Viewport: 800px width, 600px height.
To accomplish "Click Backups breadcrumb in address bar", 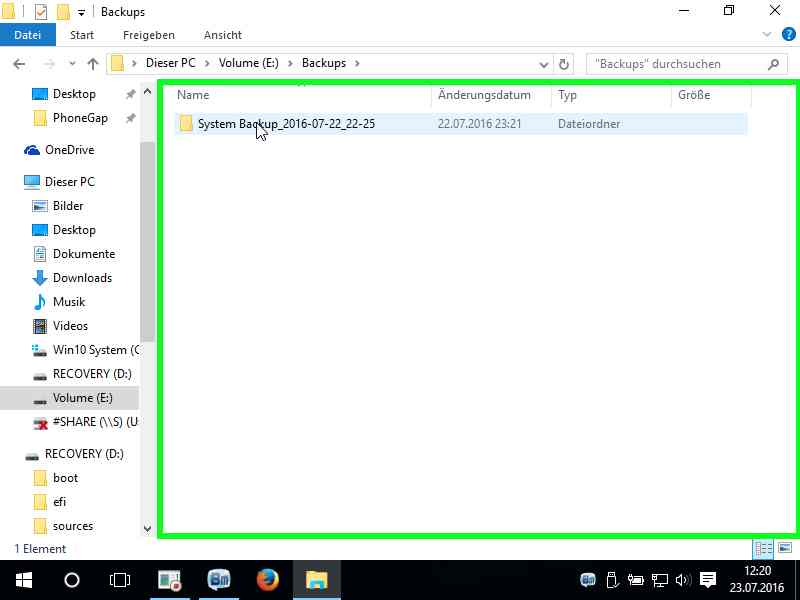I will tap(323, 63).
